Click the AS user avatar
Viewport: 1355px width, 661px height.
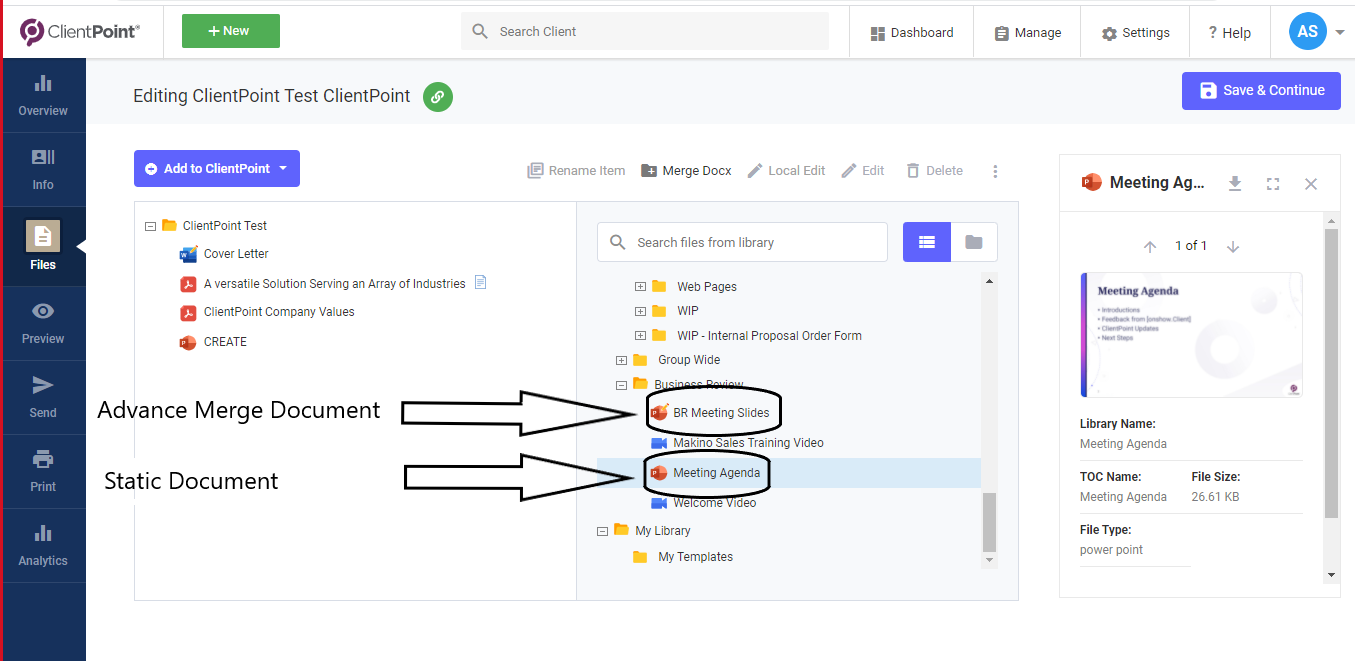coord(1308,31)
